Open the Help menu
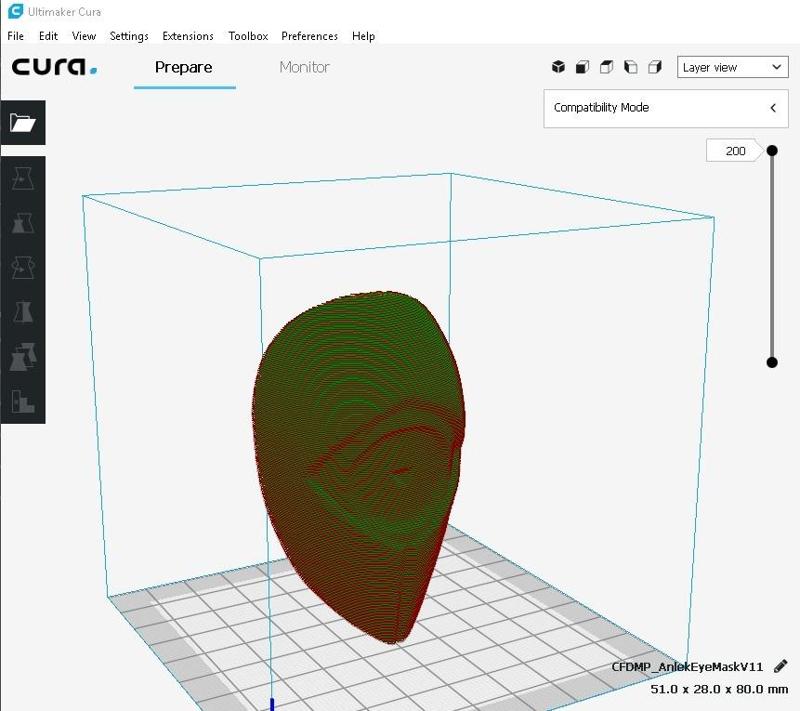This screenshot has height=711, width=800. click(363, 36)
